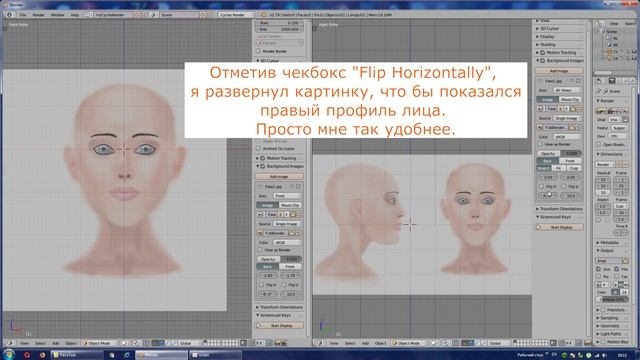Screen dimensions: 640x360
Task: Open the Help menu
Action: 75,15
